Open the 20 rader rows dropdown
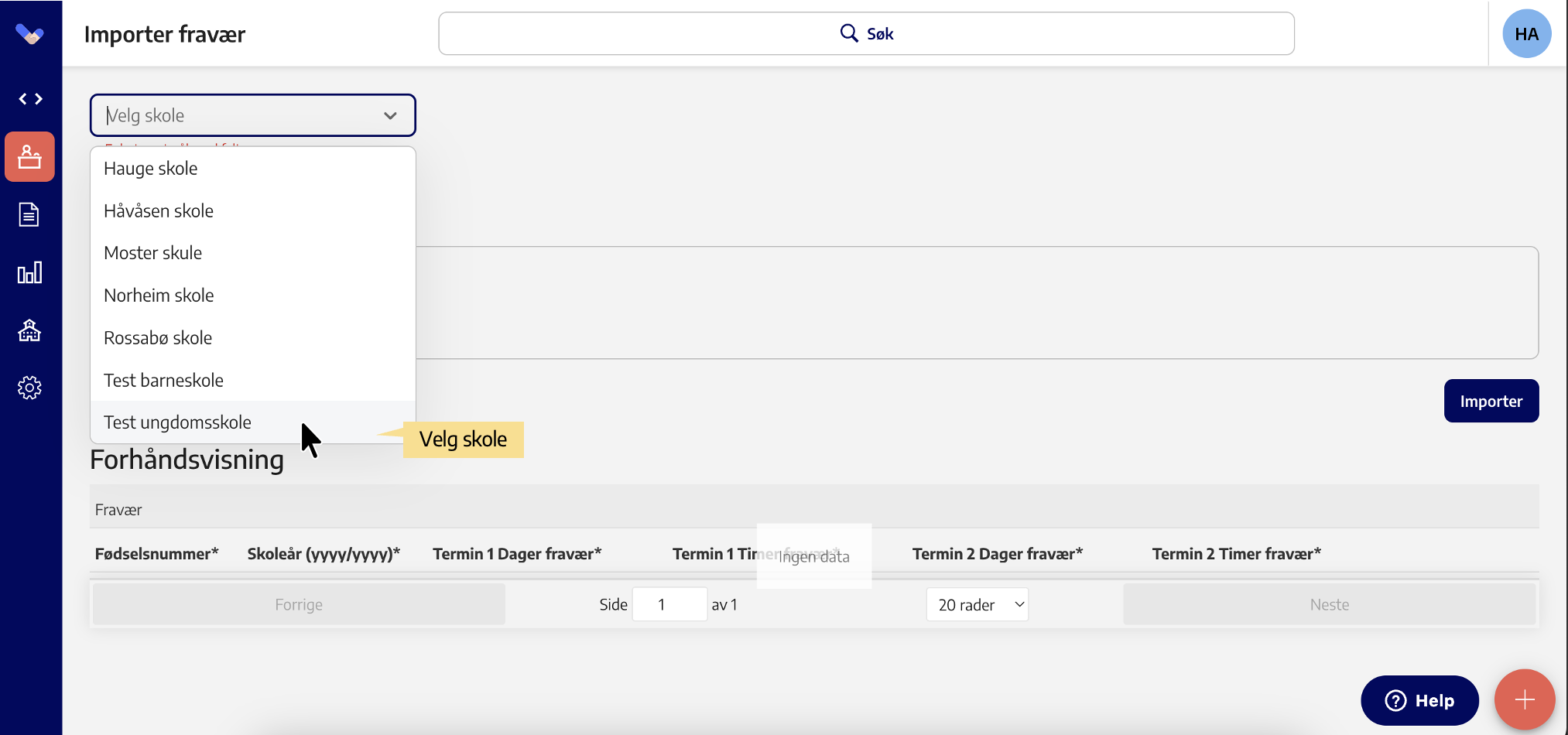1568x735 pixels. [977, 604]
